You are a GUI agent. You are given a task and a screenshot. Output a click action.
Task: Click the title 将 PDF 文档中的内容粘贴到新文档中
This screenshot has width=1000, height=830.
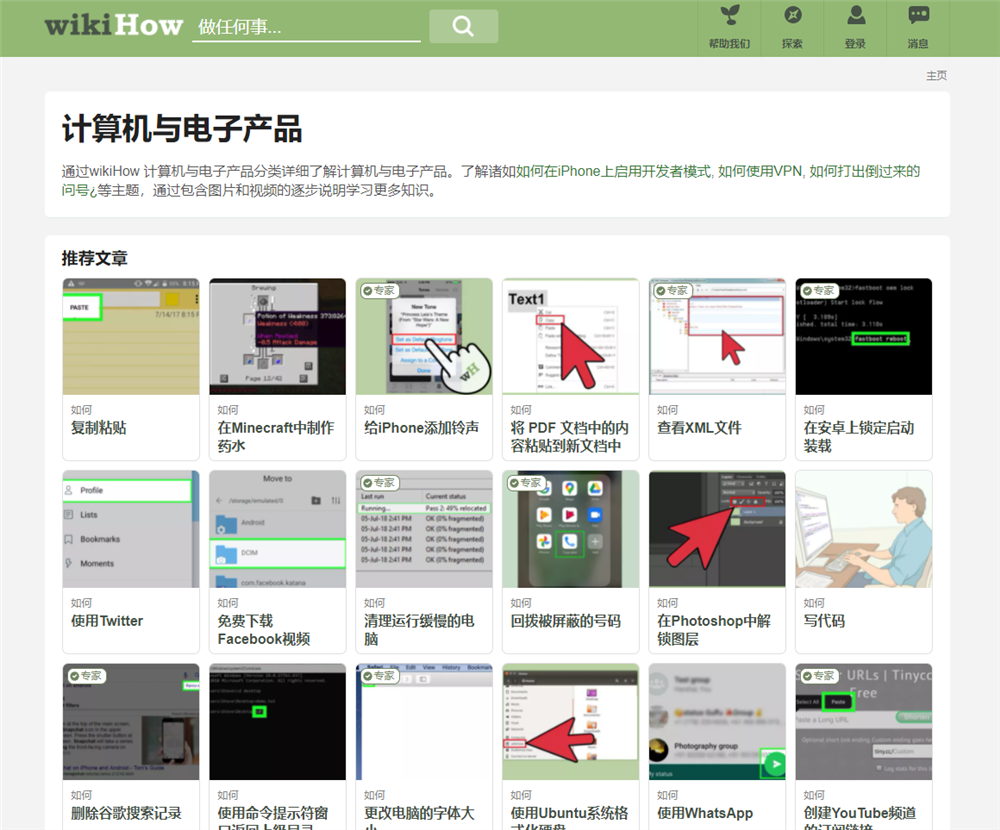point(570,436)
